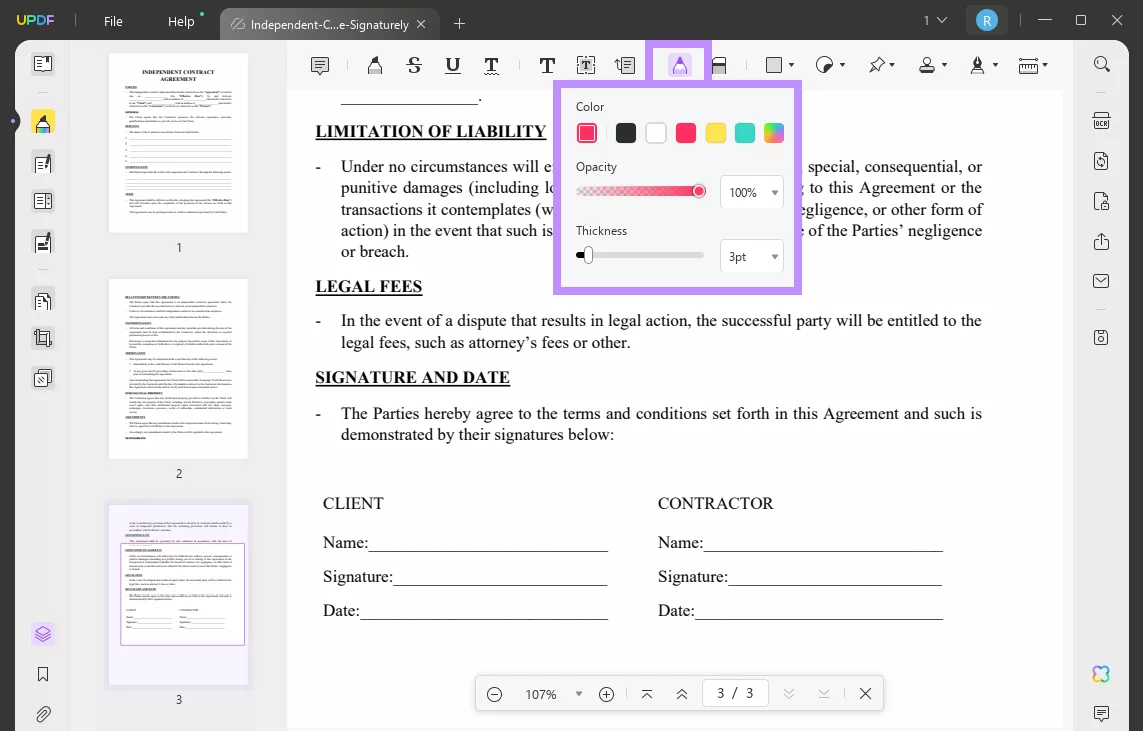Open the Help menu

(181, 21)
